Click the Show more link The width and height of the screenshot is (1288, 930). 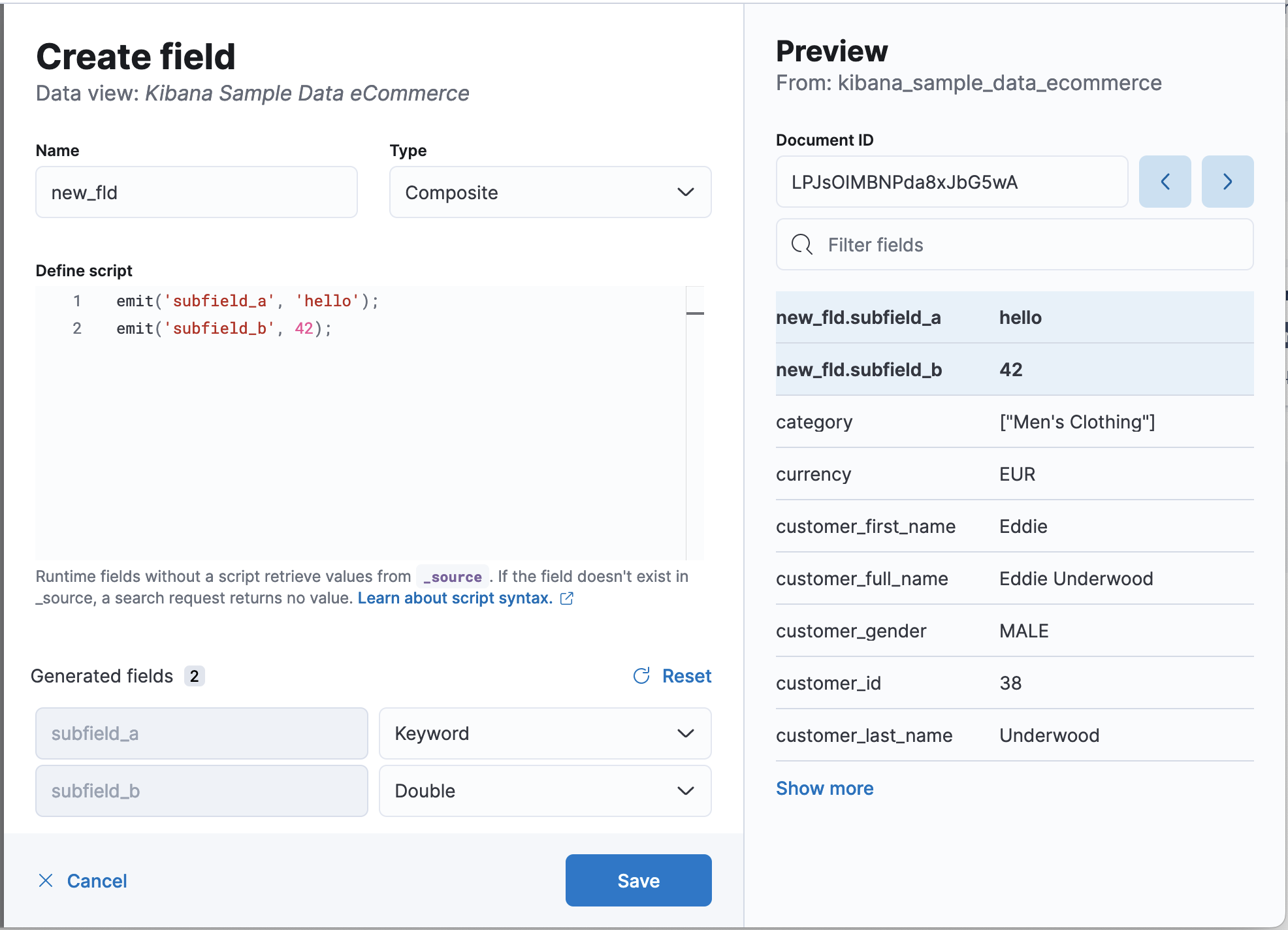tap(824, 788)
